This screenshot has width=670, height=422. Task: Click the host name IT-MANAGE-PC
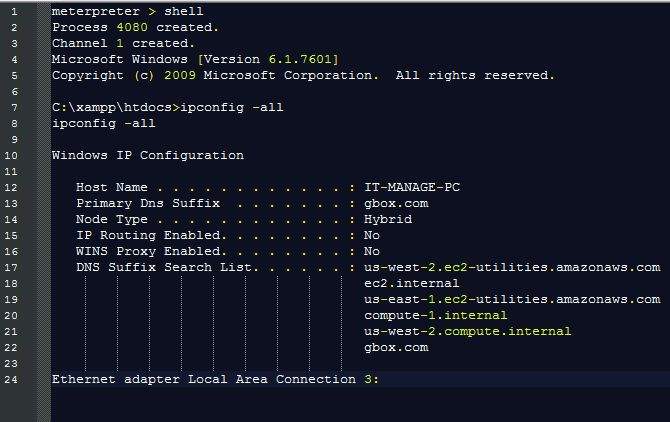[x=412, y=187]
